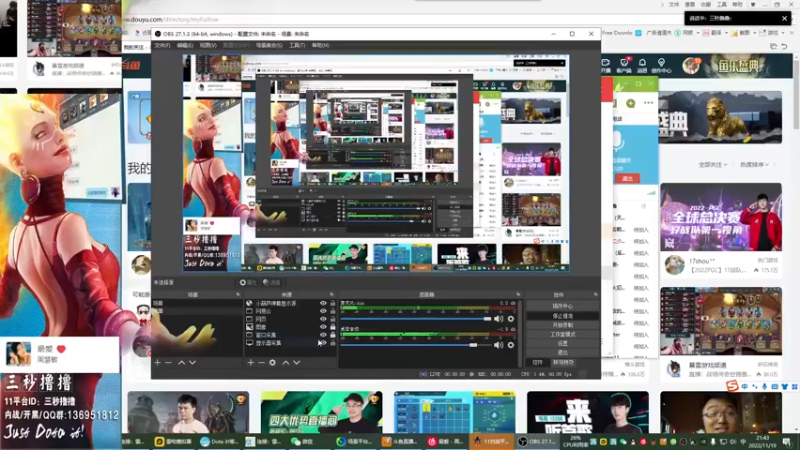Open the 滤镜 filters button above the sources list
This screenshot has height=450, width=800.
[x=272, y=282]
